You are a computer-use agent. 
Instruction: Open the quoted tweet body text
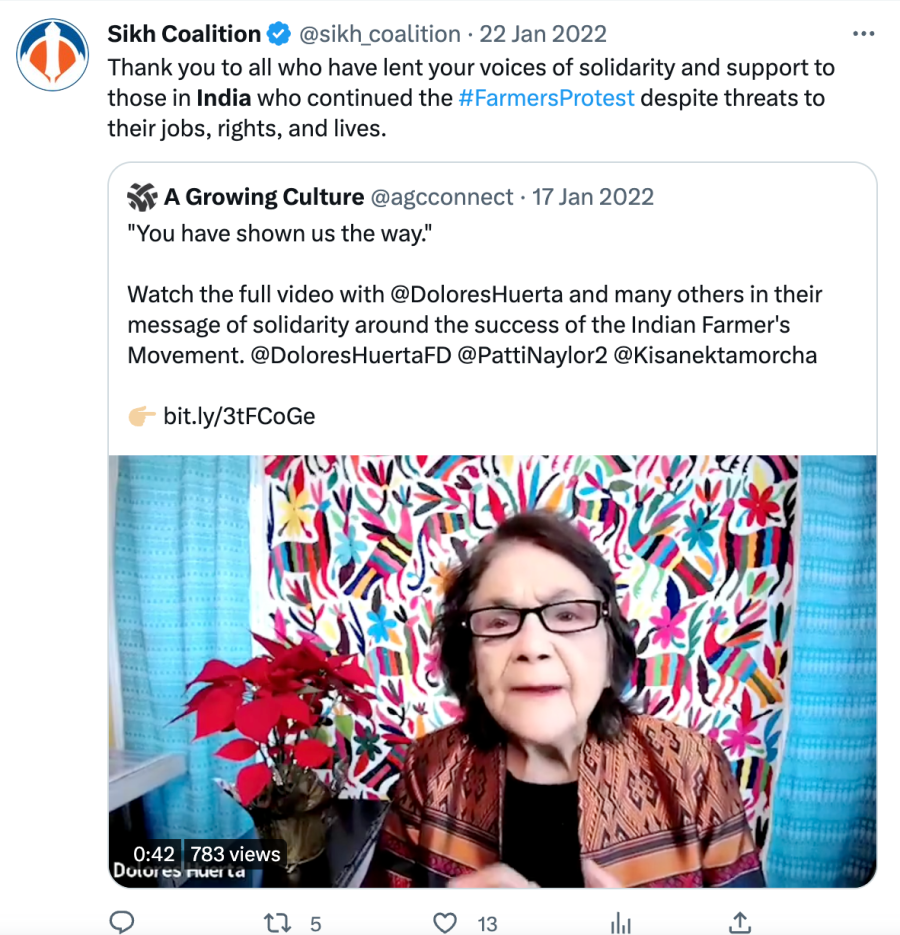tap(470, 325)
